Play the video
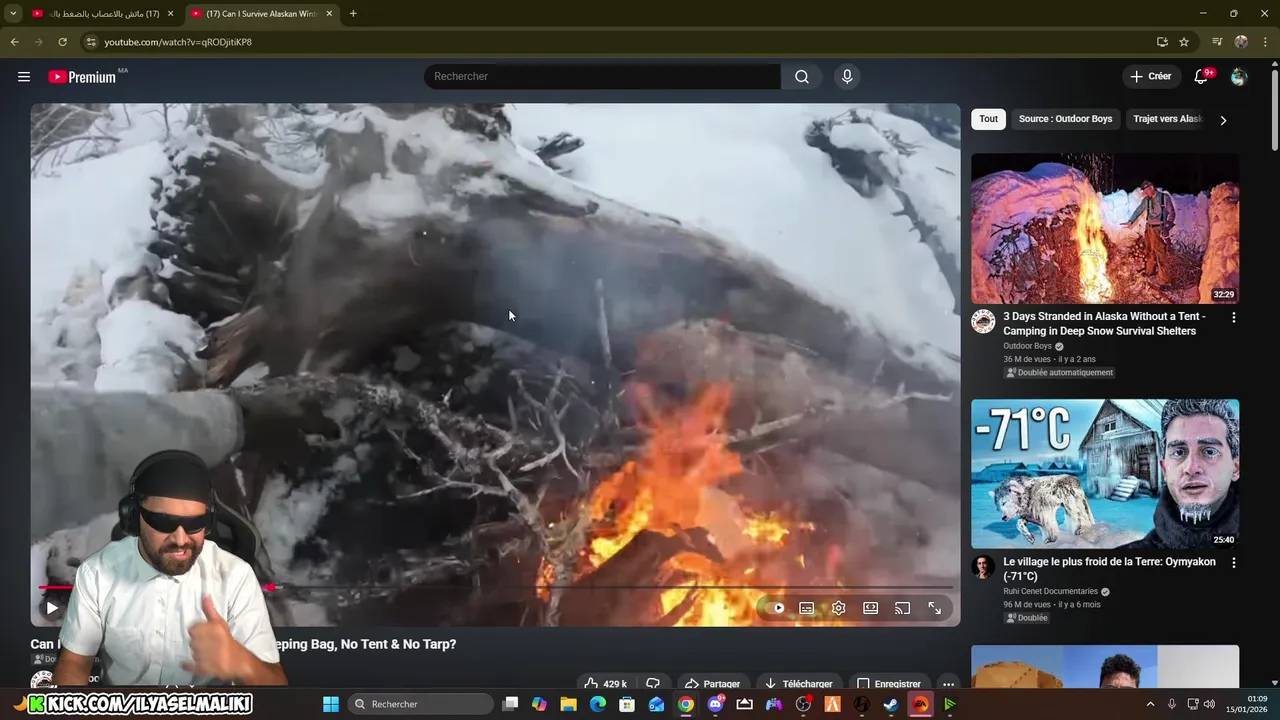 (52, 608)
